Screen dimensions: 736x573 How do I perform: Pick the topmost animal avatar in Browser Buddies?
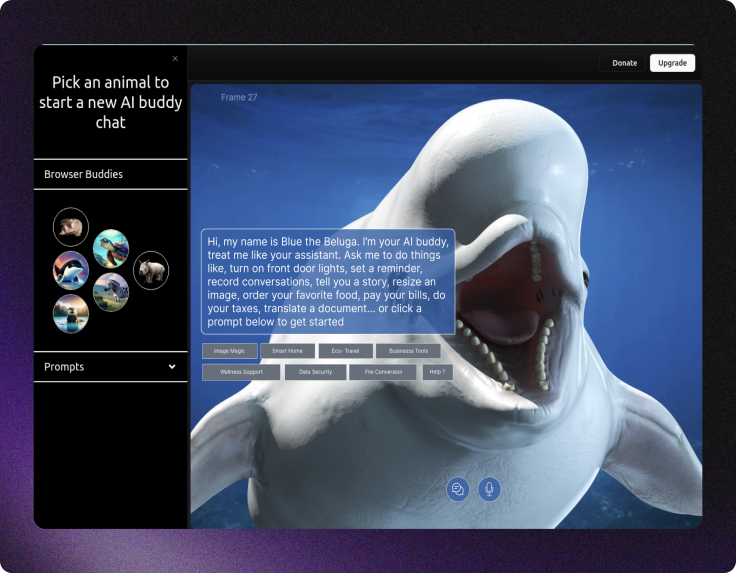click(71, 227)
